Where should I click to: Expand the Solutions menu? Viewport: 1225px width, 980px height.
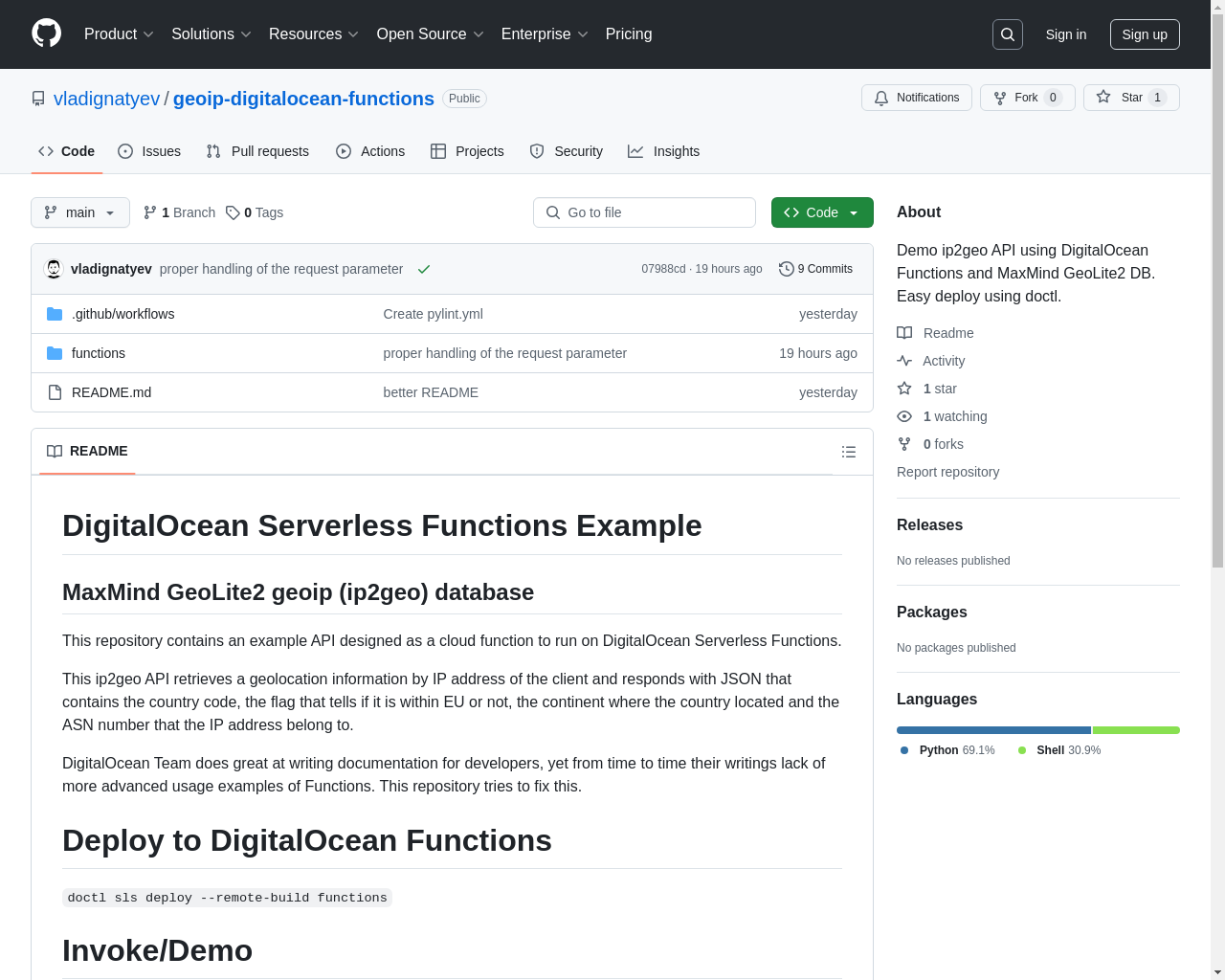click(212, 34)
